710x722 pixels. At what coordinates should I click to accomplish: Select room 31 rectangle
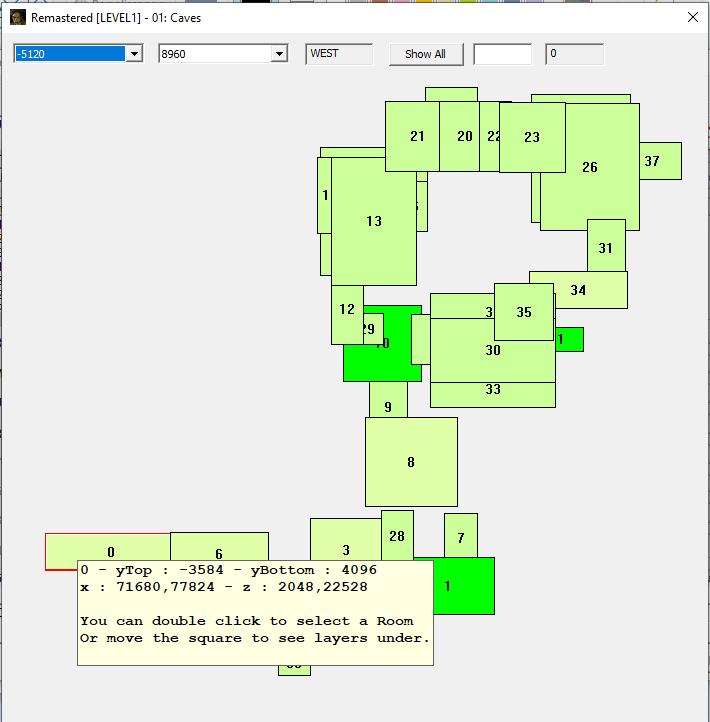606,245
